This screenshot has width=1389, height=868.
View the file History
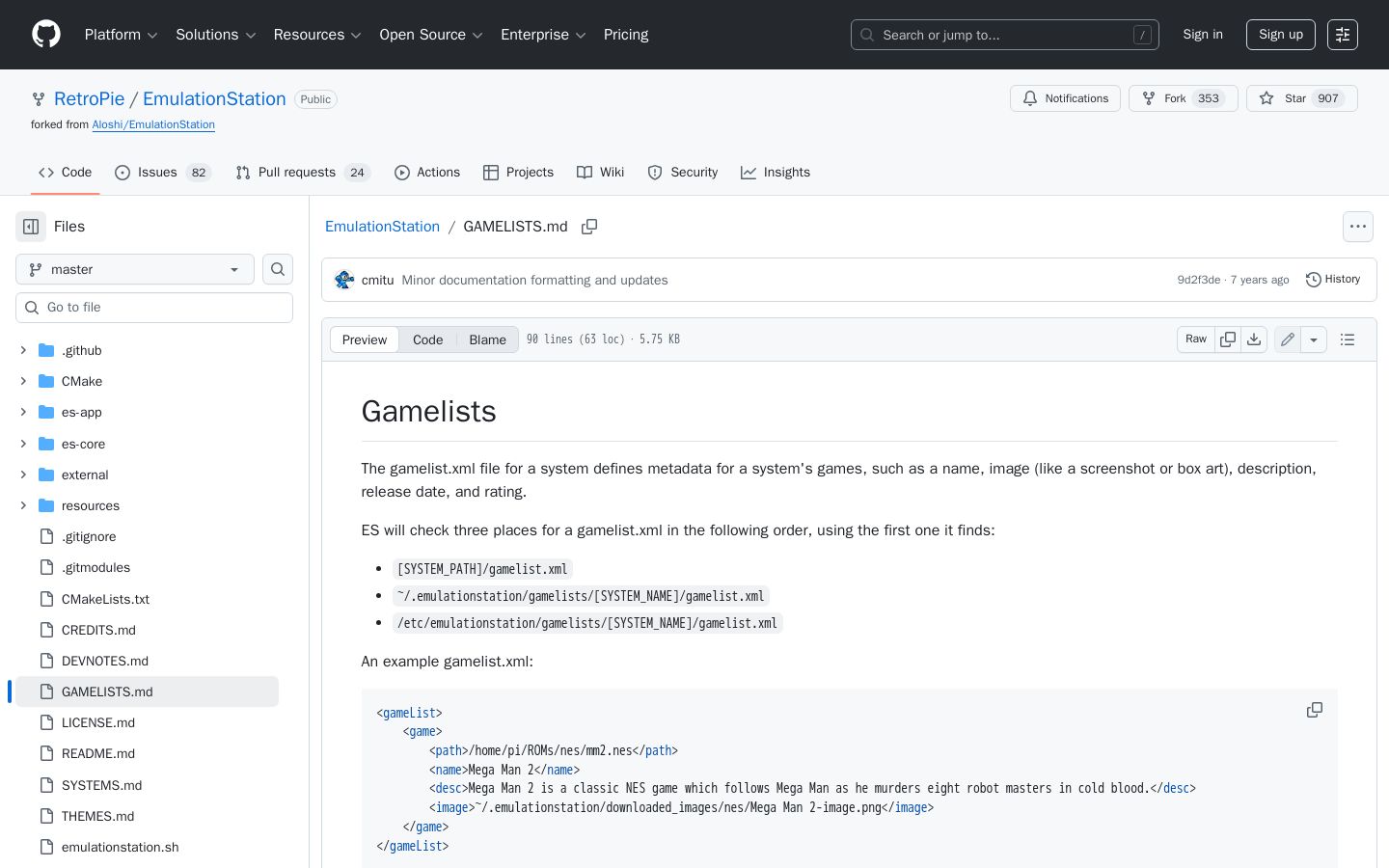(1333, 280)
